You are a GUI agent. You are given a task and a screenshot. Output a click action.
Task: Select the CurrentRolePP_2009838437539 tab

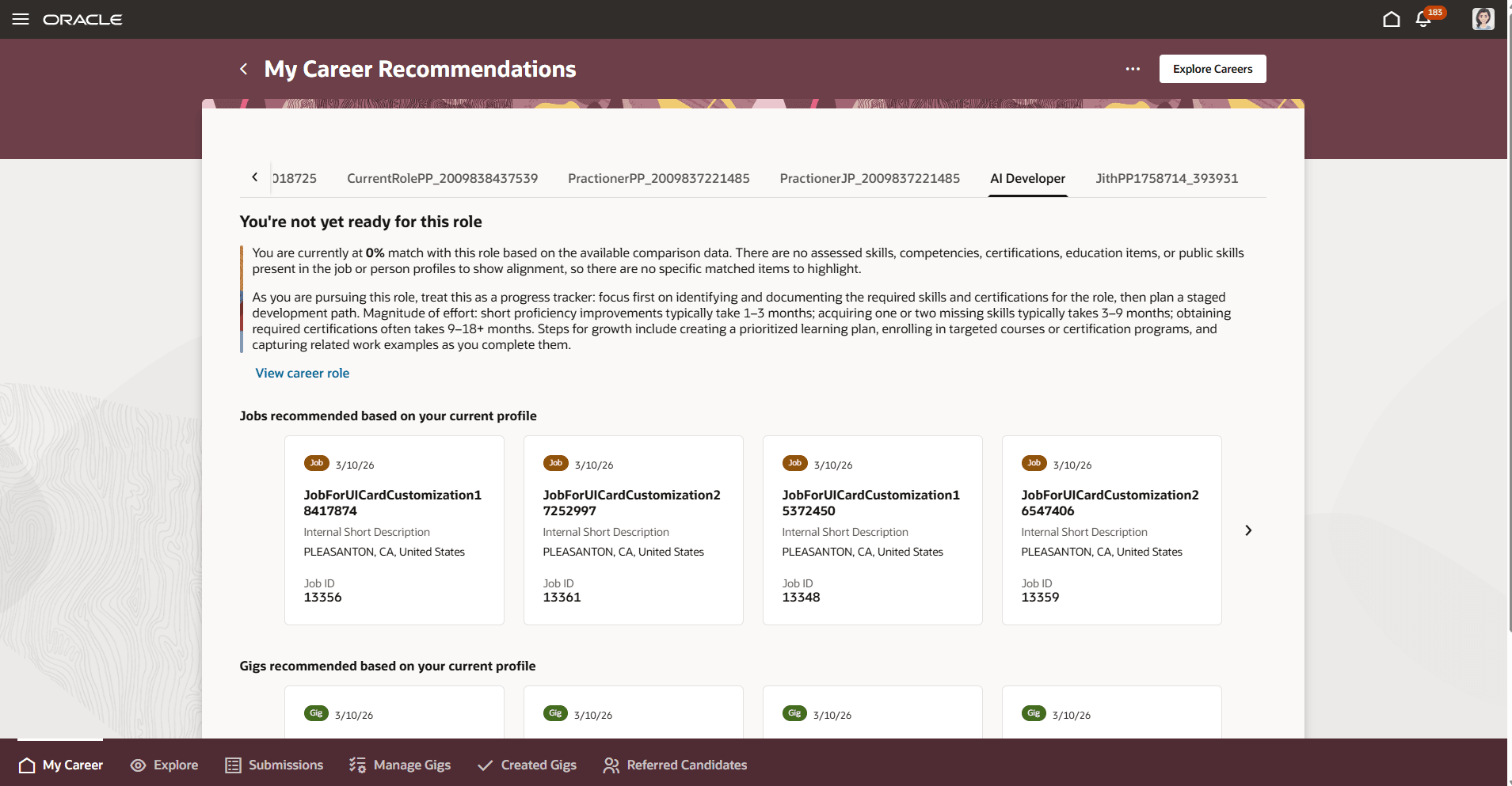click(x=442, y=179)
